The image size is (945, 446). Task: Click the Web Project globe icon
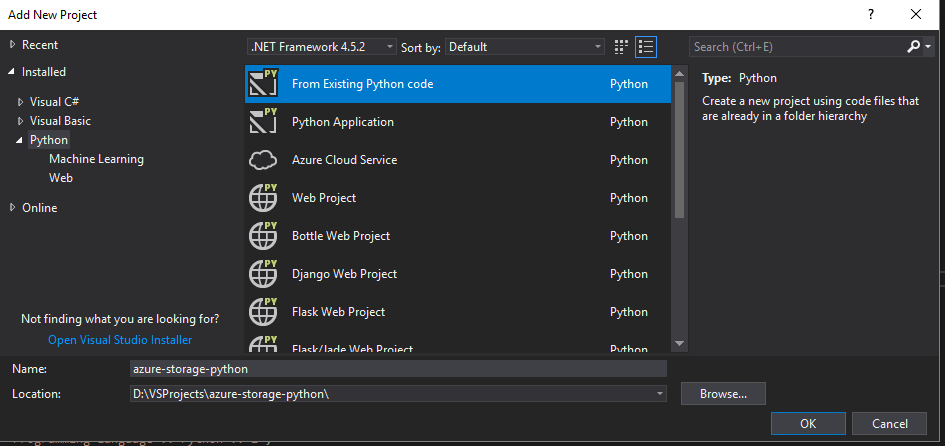pyautogui.click(x=263, y=198)
